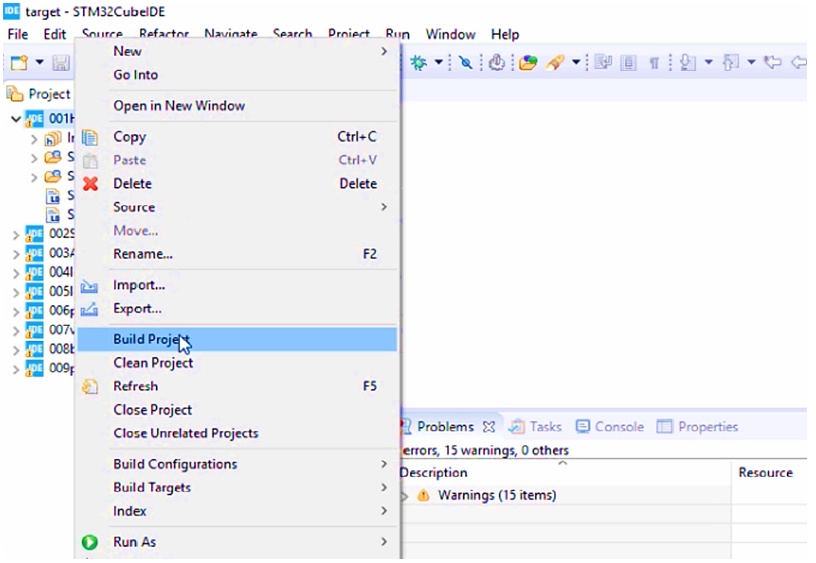The height and width of the screenshot is (563, 816).
Task: Expand the Includes folder node under 001
Action: click(34, 139)
